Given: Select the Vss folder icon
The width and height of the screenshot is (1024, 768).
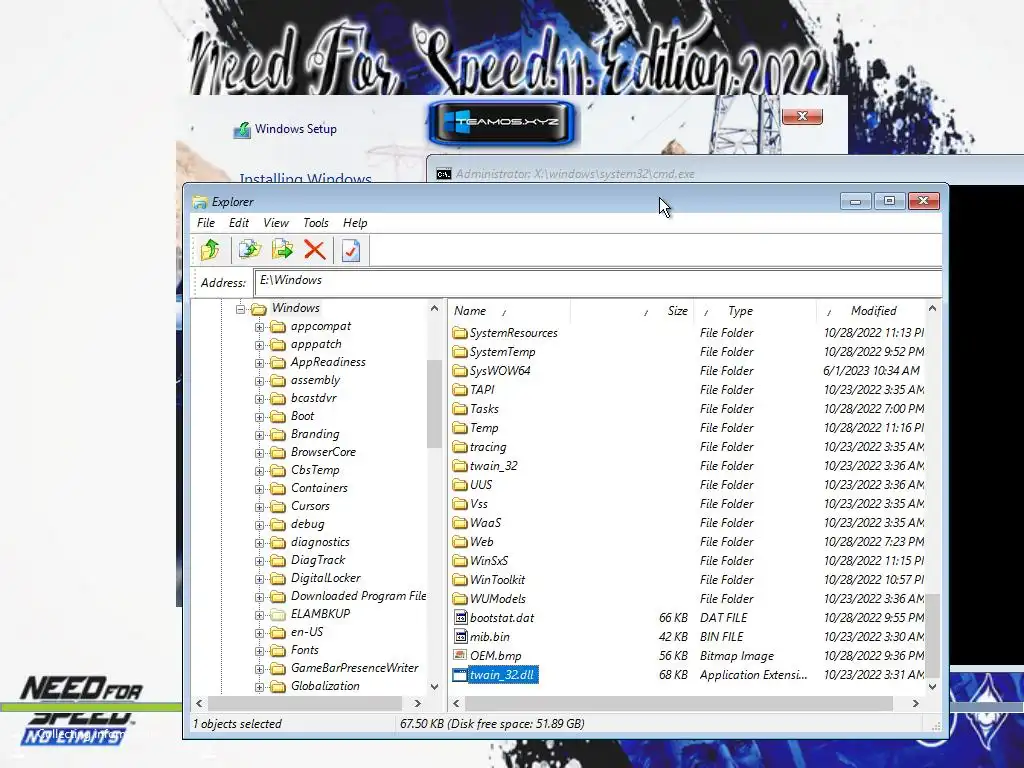Looking at the screenshot, I should [x=460, y=504].
